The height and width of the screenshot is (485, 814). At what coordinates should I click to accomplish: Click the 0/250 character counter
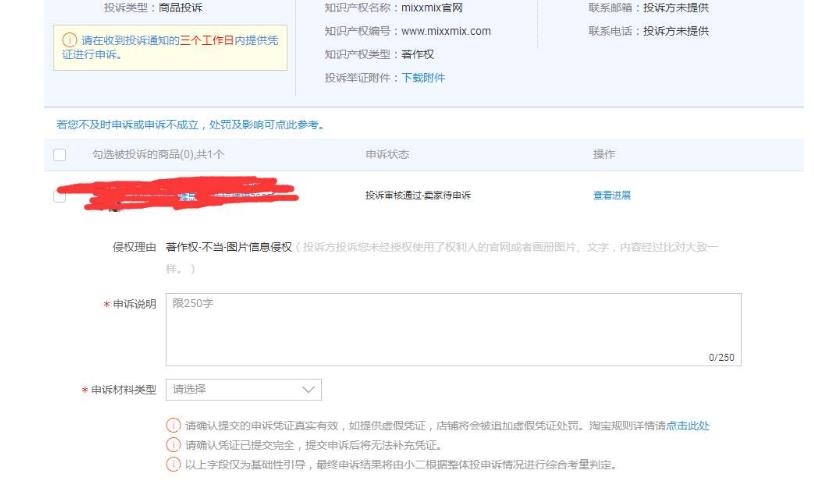(x=719, y=356)
